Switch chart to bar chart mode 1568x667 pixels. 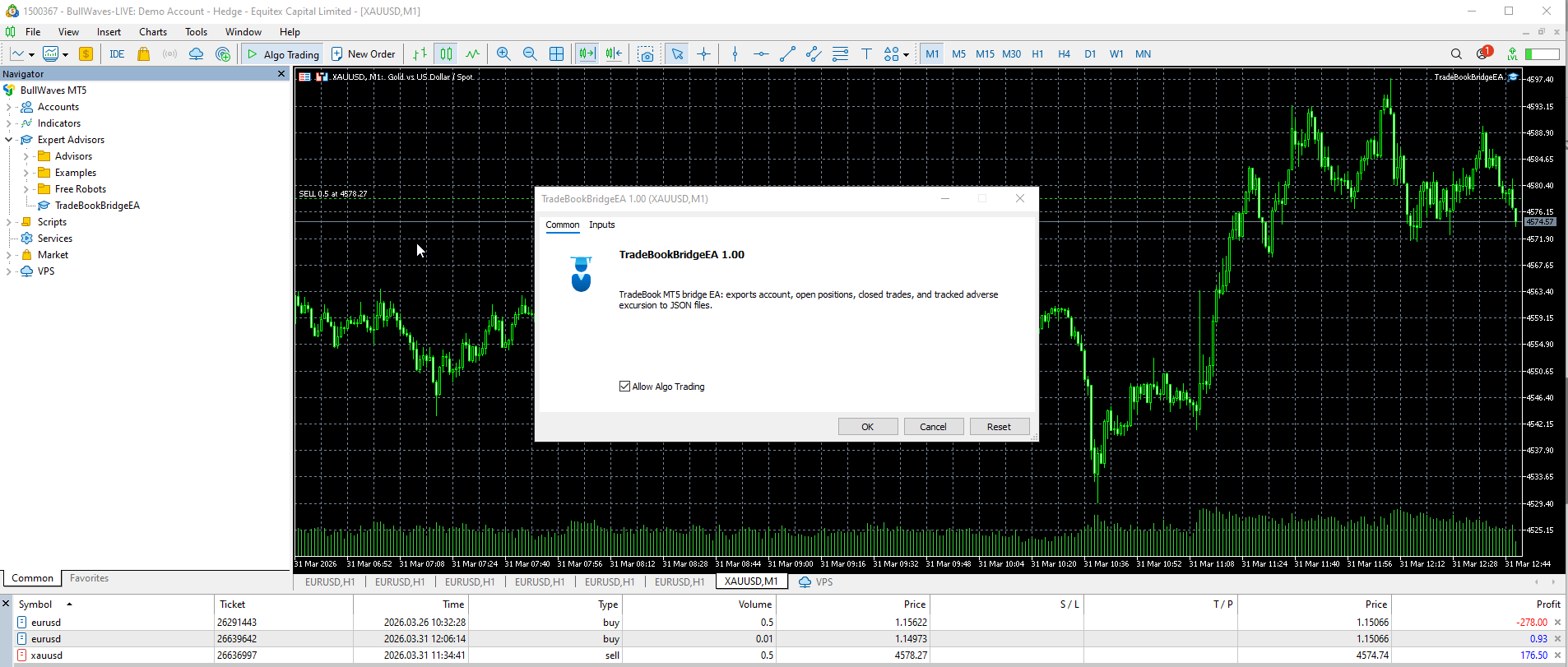[420, 54]
